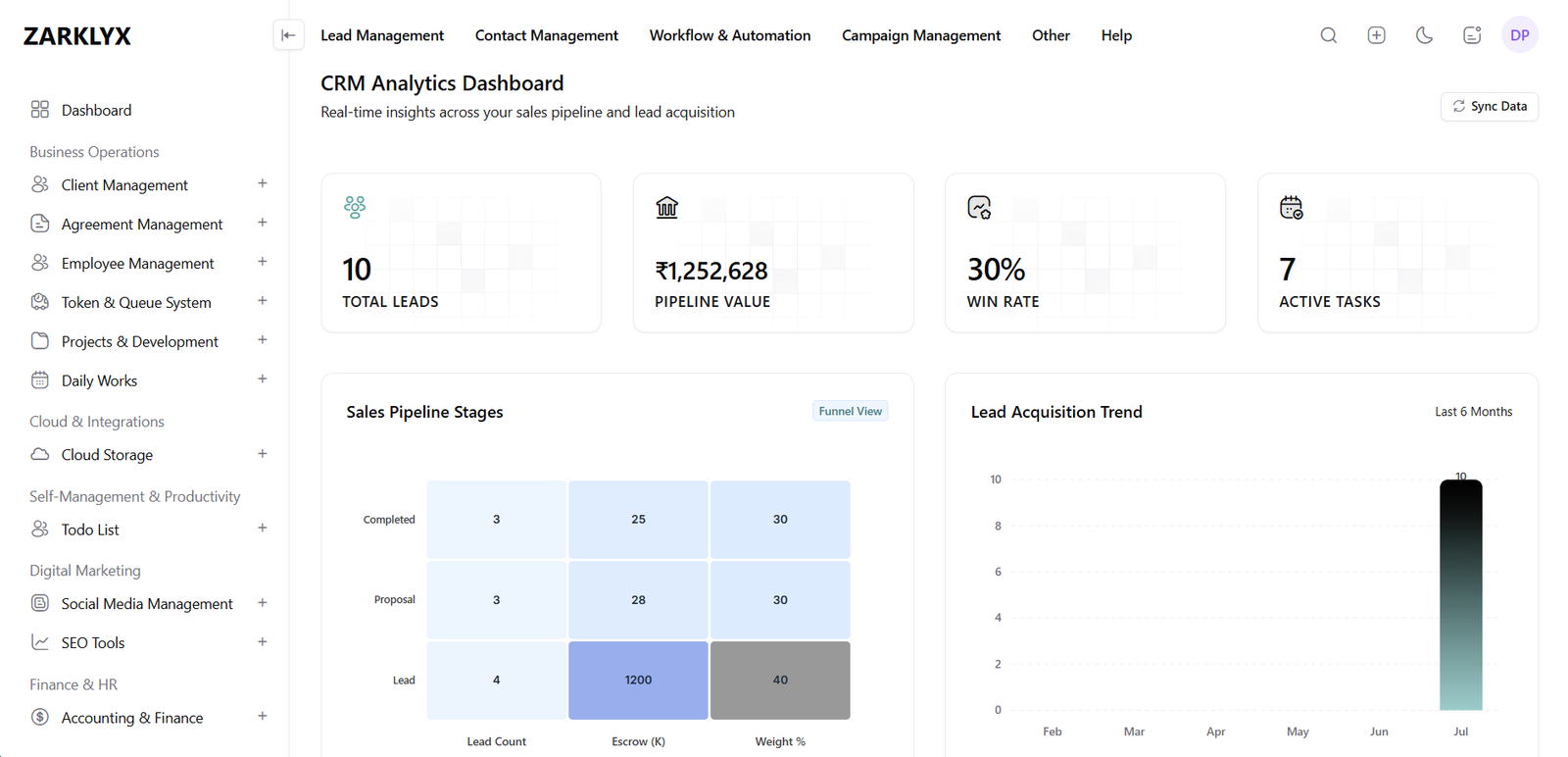The image size is (1568, 757).
Task: Open the Contact Management menu
Action: [547, 35]
